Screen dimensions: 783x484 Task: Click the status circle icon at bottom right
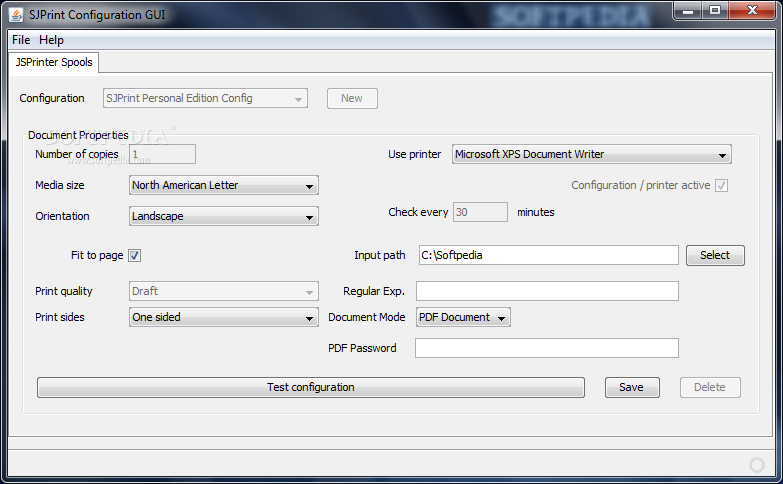[757, 465]
